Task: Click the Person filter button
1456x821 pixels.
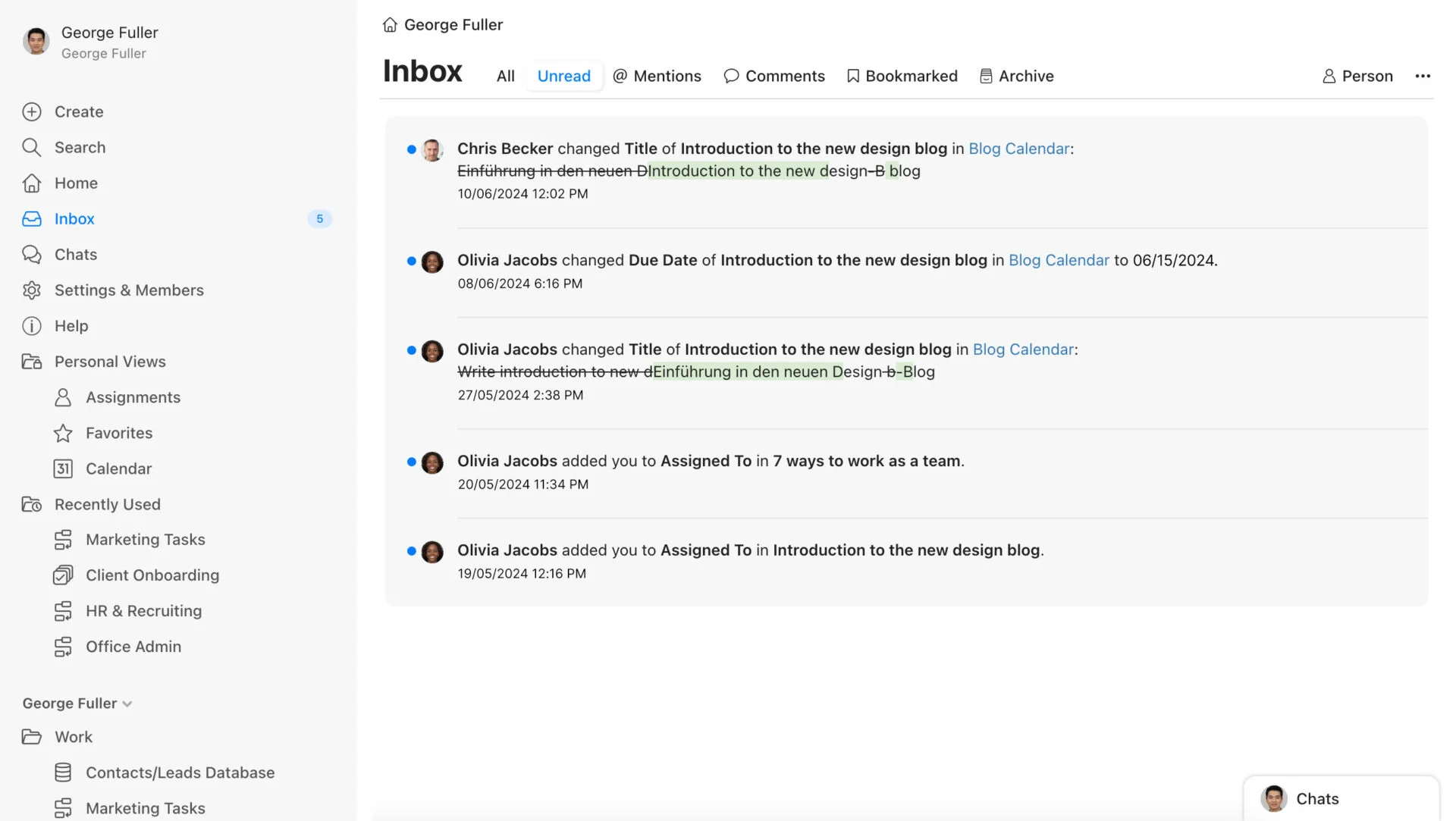Action: (x=1357, y=76)
